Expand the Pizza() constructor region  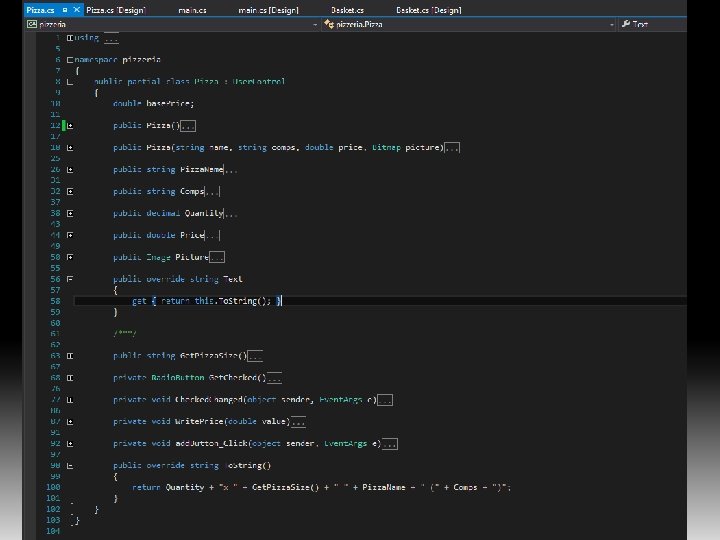click(x=70, y=125)
